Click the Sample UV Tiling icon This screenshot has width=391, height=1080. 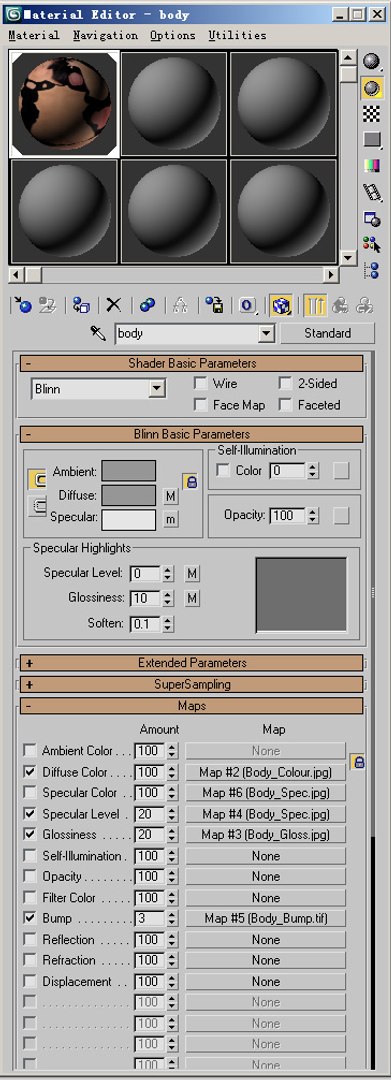[372, 140]
